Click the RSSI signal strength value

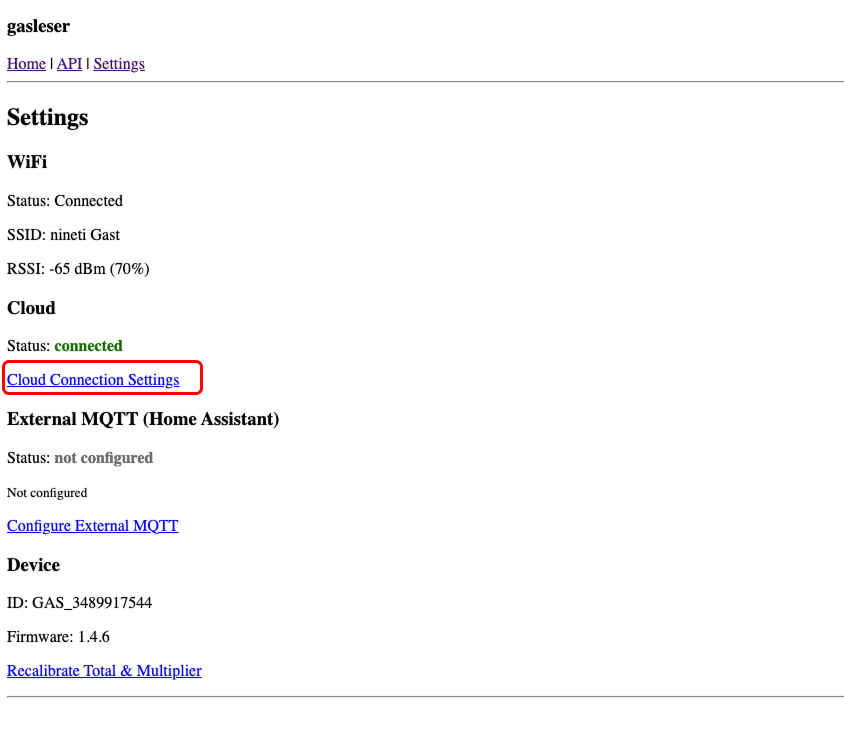[x=78, y=268]
